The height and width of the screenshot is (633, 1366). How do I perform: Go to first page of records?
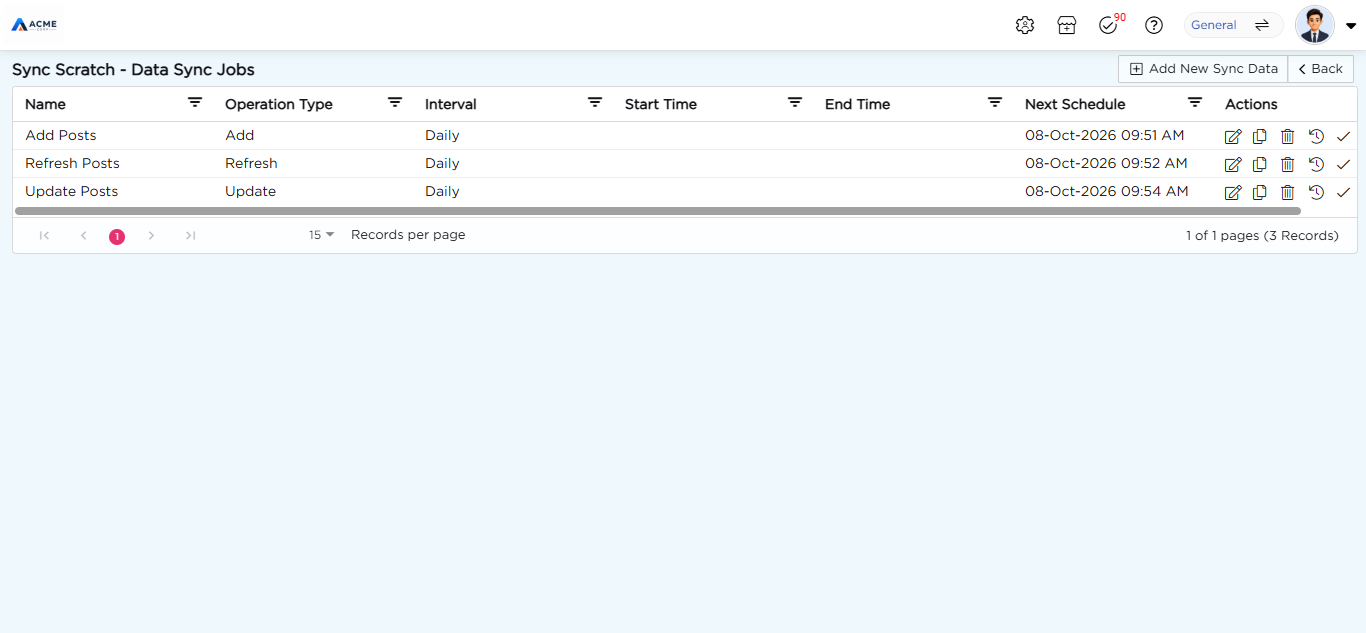click(x=44, y=235)
